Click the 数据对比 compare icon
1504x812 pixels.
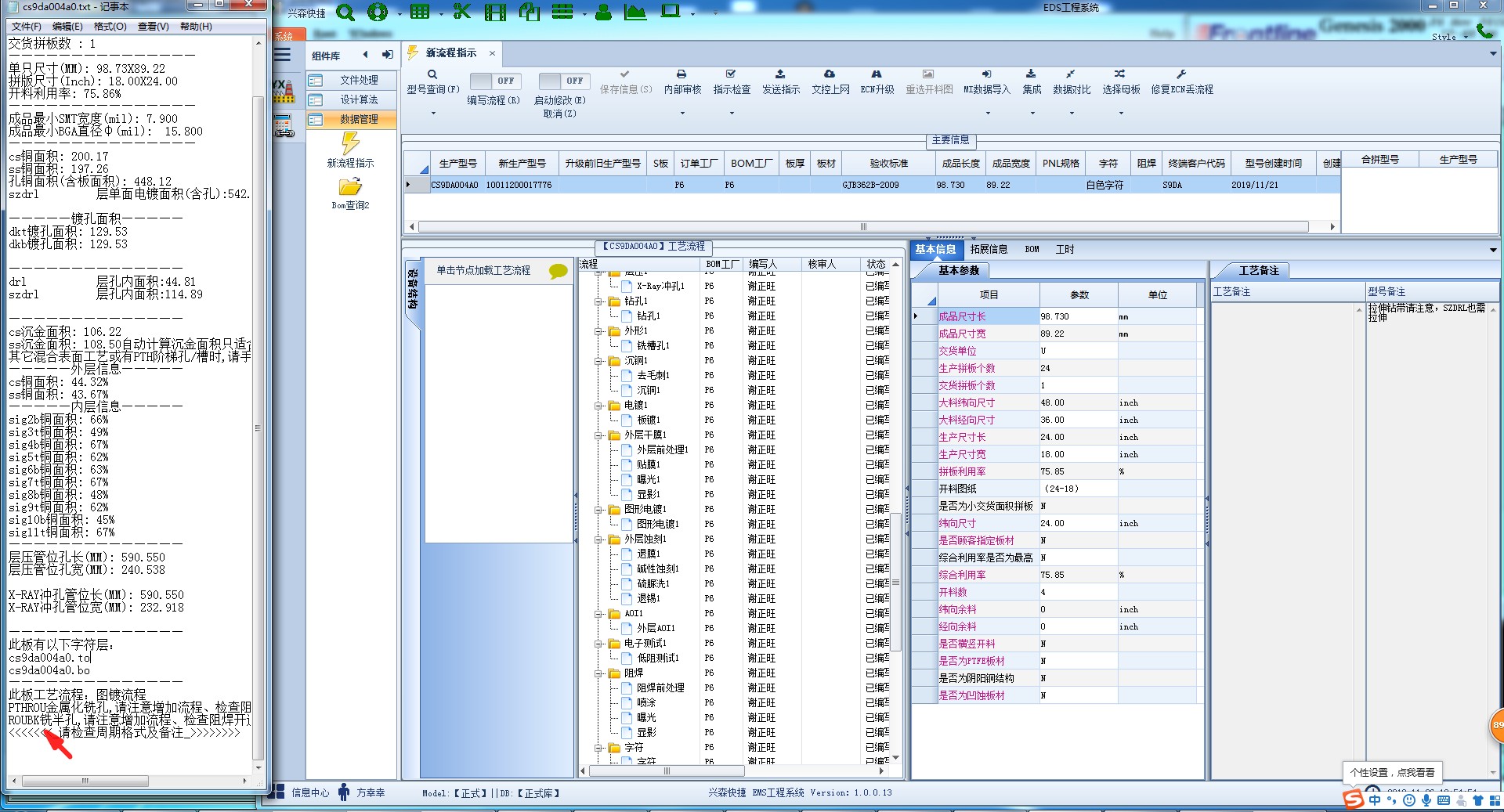[1071, 74]
